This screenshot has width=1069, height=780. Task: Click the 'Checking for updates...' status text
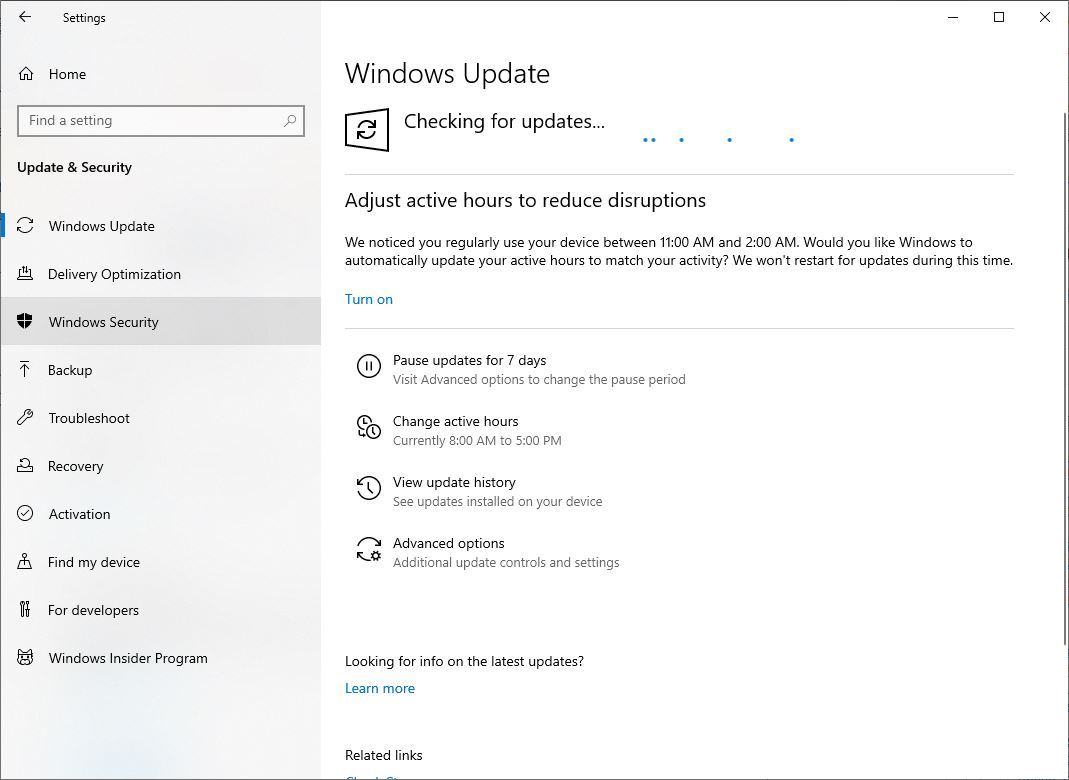tap(504, 121)
